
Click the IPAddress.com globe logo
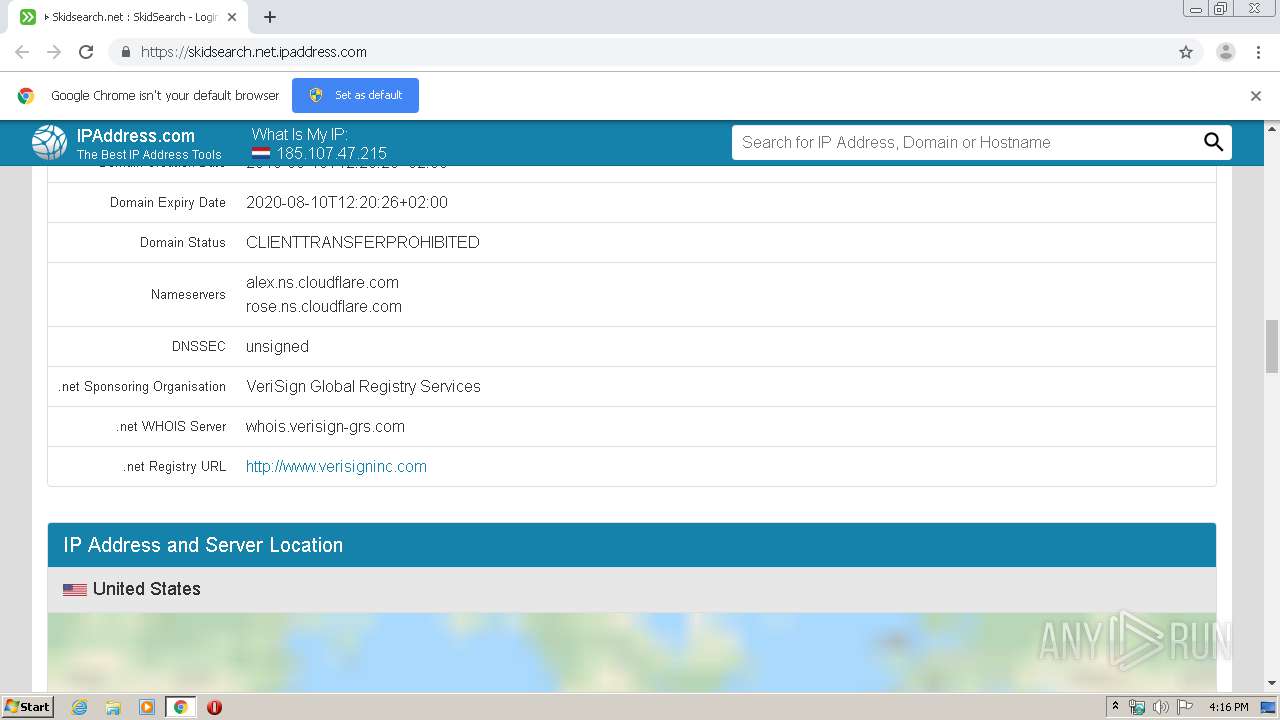tap(49, 143)
